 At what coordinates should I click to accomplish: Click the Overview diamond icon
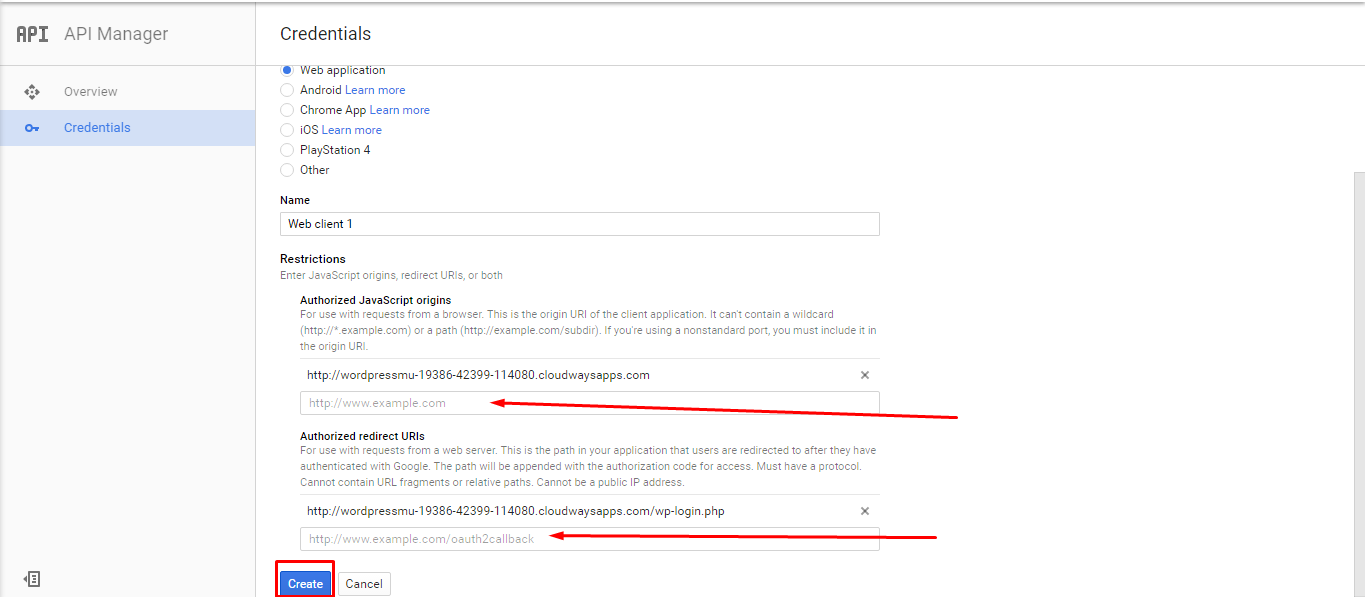pyautogui.click(x=32, y=92)
